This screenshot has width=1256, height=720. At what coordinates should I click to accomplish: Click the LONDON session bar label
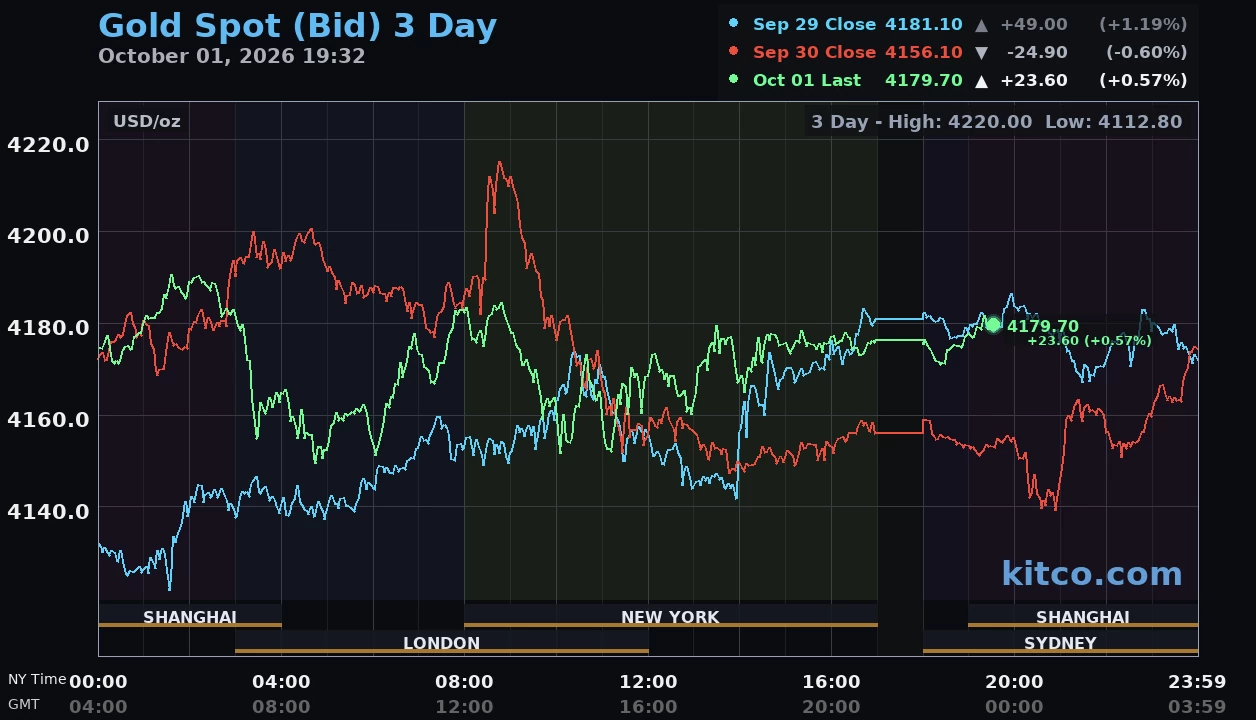(441, 643)
